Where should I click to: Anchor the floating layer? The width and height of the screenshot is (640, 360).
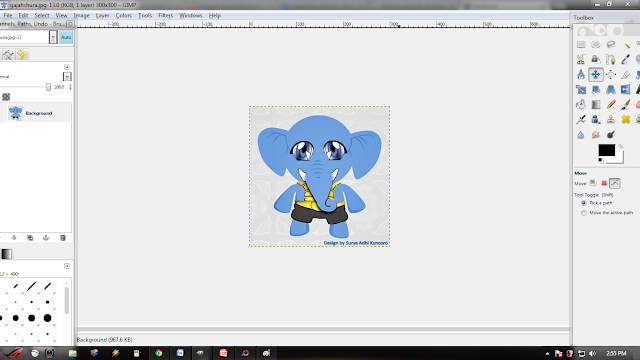(46, 238)
